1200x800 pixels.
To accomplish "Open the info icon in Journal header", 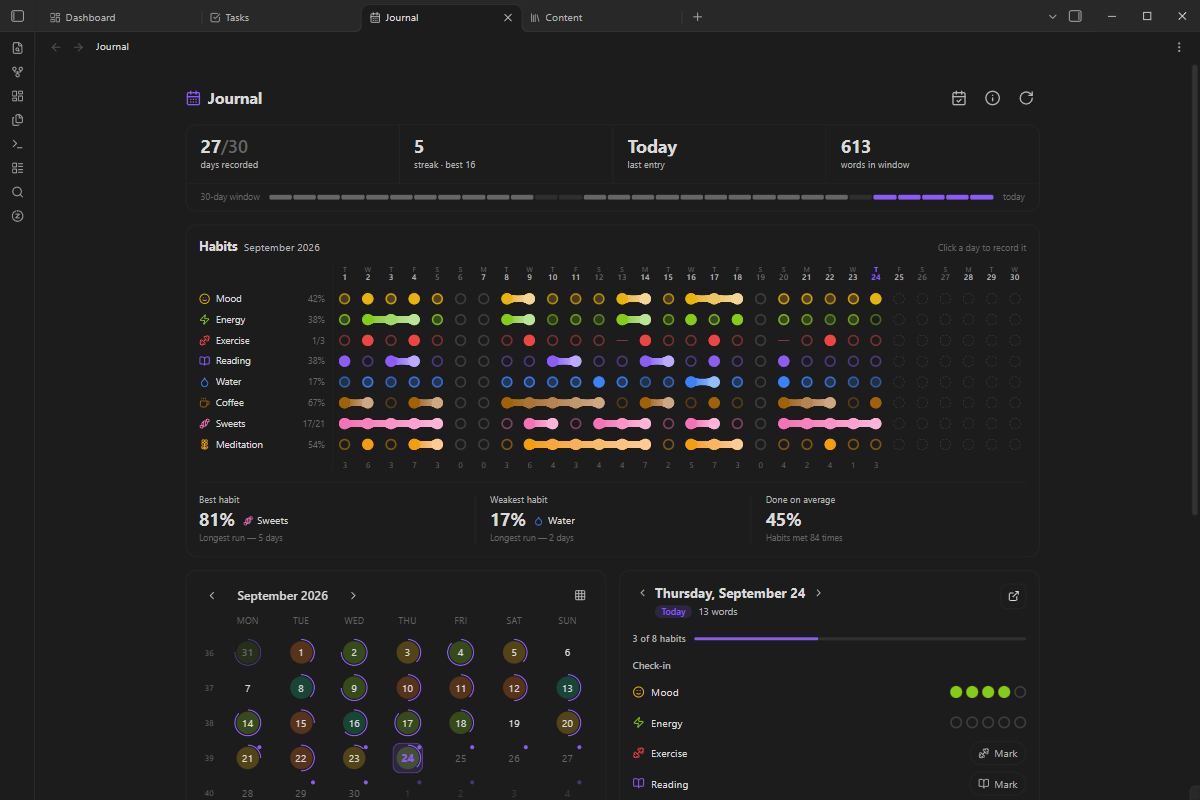I will tap(992, 98).
